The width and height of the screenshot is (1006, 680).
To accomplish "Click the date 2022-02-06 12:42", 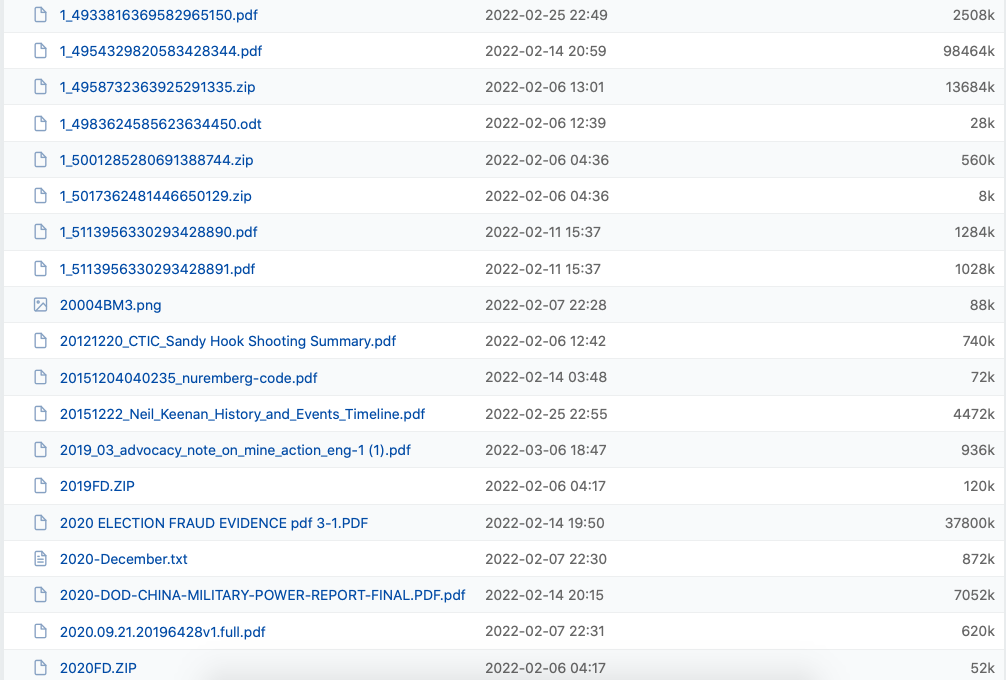I will pyautogui.click(x=545, y=341).
